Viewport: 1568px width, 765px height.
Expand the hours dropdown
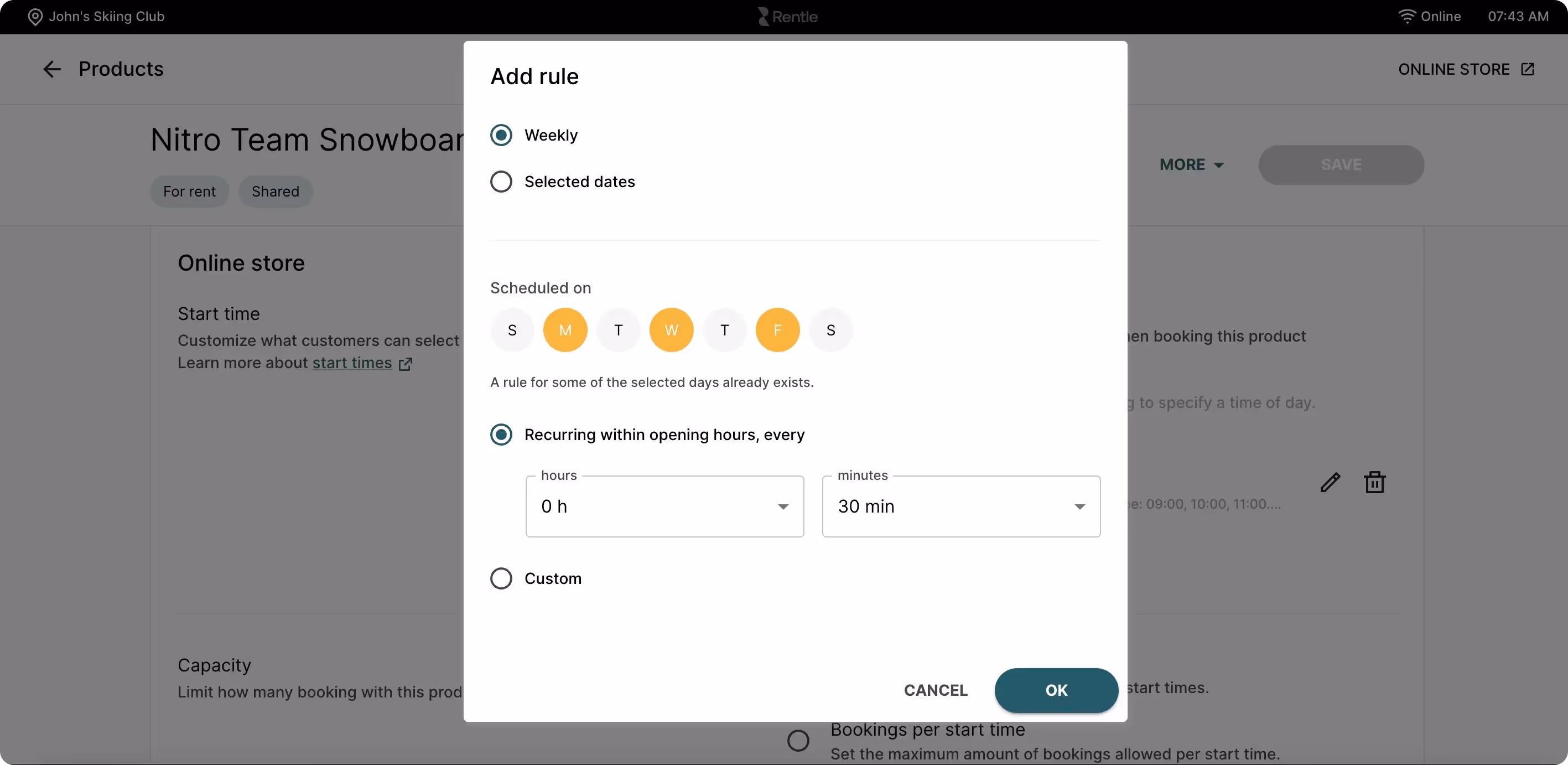point(664,506)
